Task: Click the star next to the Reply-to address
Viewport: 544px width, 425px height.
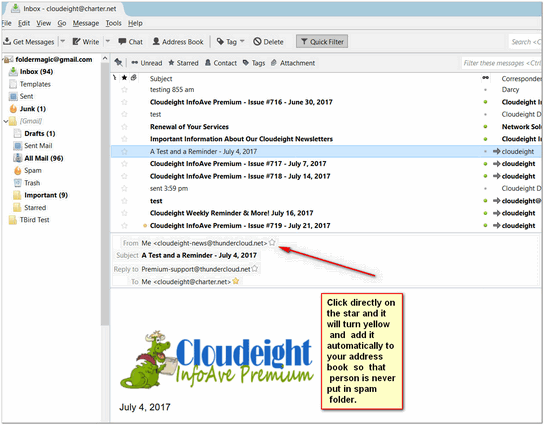Action: 255,269
